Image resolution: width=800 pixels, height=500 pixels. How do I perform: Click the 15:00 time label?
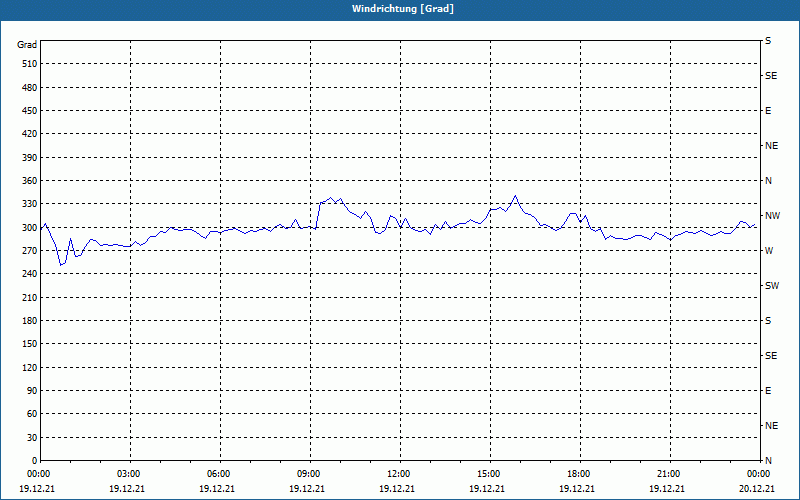click(489, 474)
